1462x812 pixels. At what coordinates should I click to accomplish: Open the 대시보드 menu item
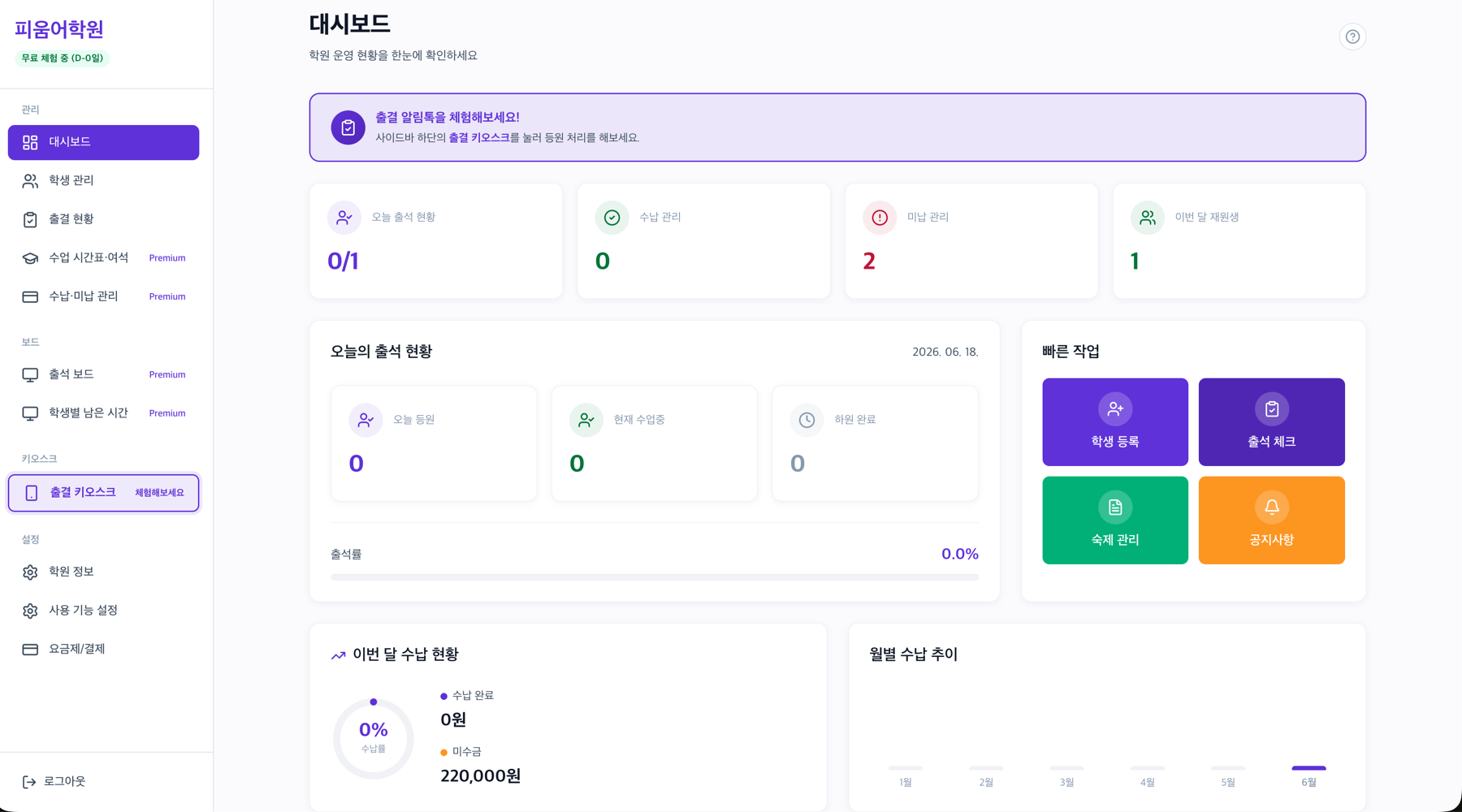pyautogui.click(x=104, y=142)
